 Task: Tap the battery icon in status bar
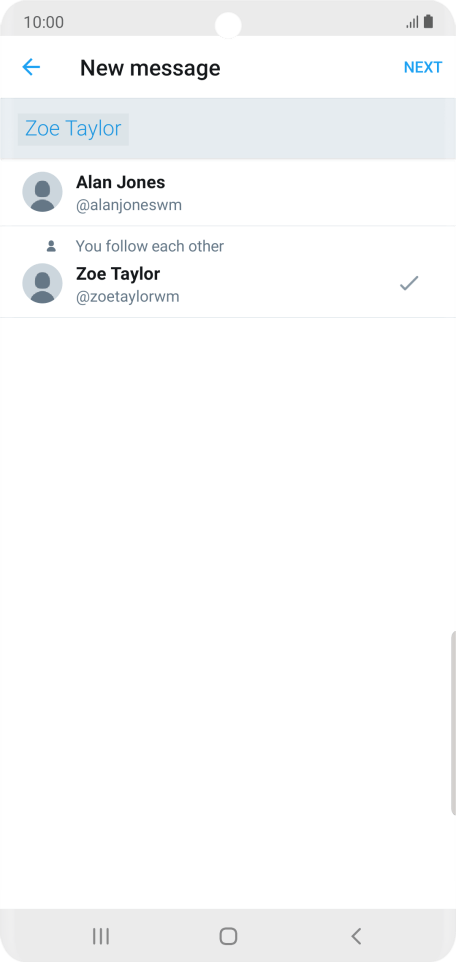428,22
